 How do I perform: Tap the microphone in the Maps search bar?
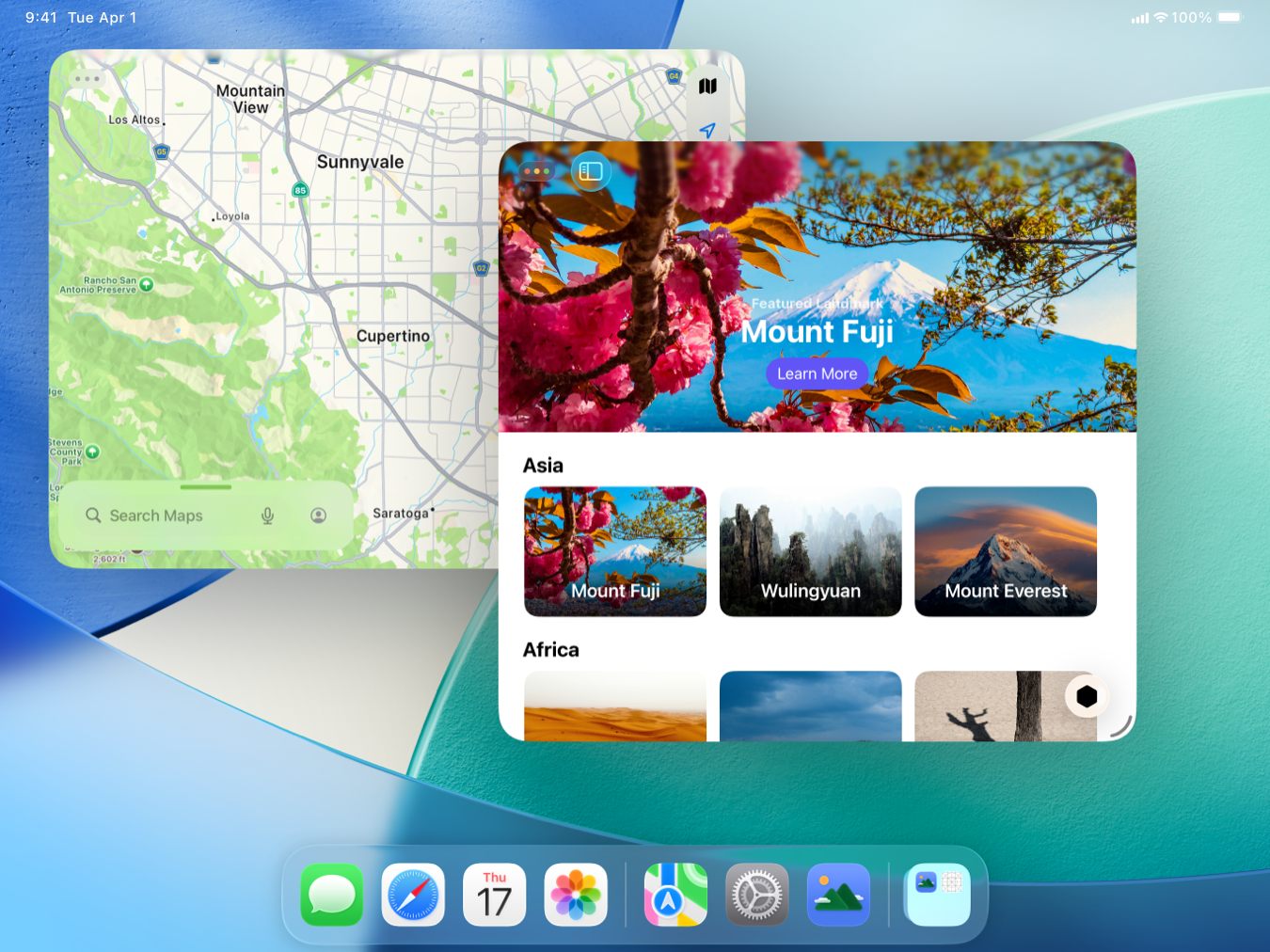pos(267,516)
